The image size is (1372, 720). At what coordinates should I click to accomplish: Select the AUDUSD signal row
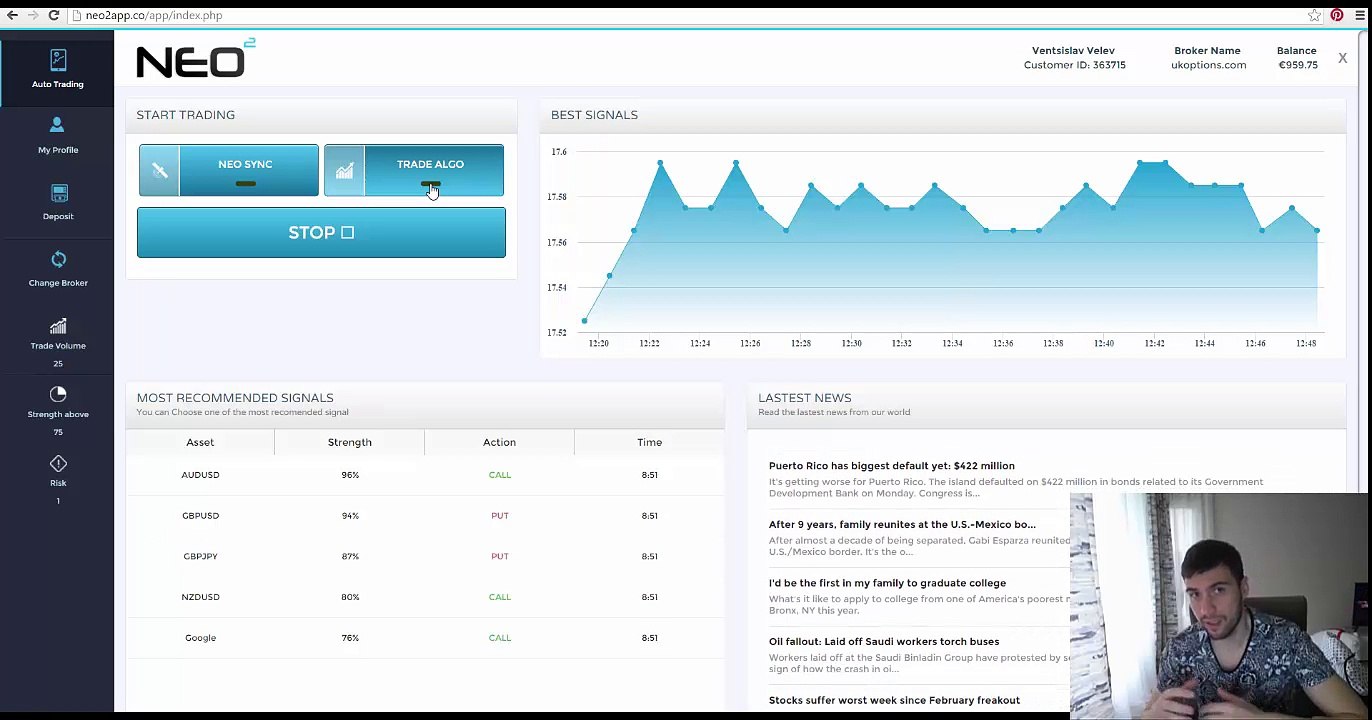(425, 475)
